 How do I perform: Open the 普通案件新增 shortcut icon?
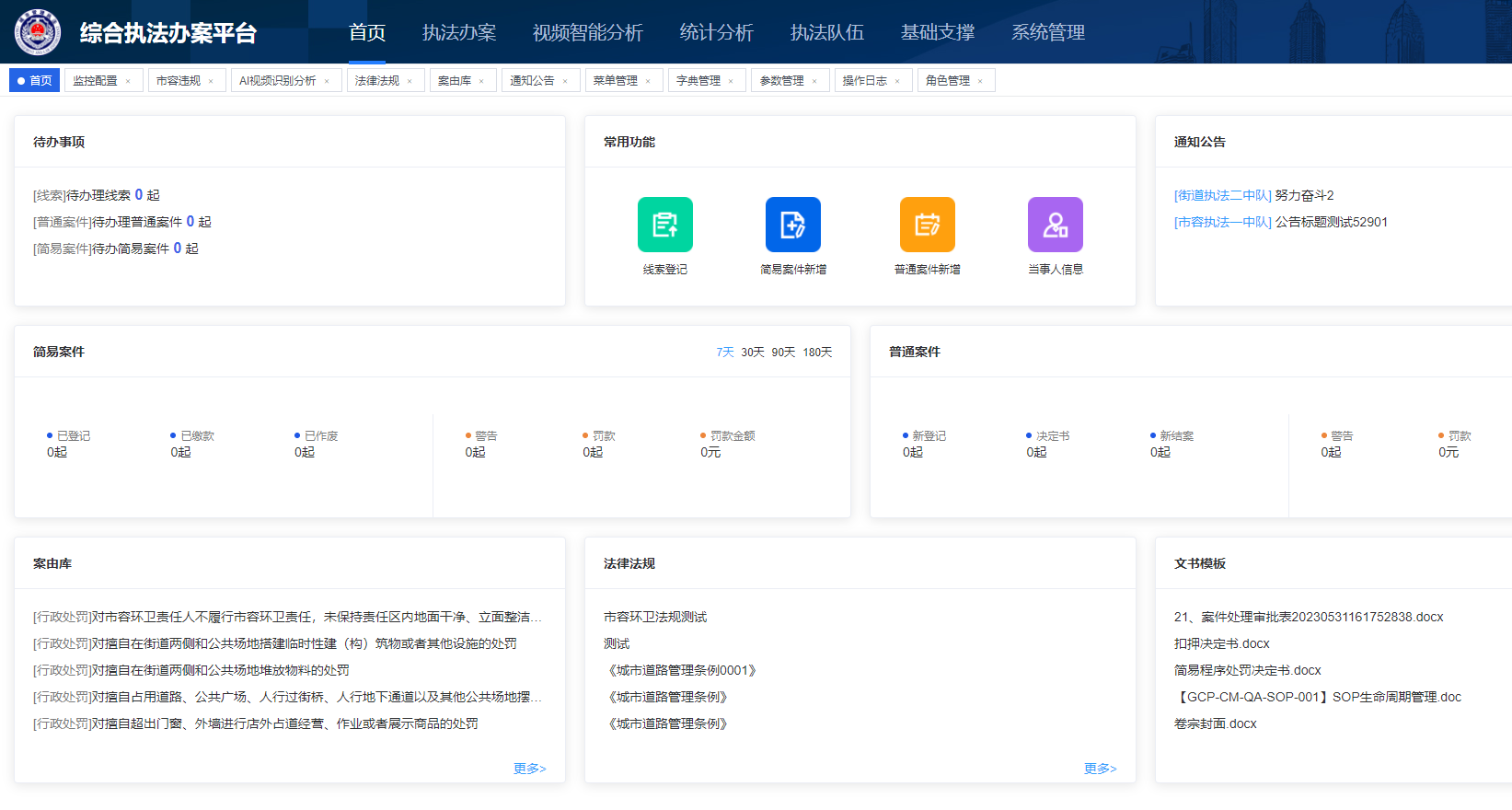click(x=928, y=225)
